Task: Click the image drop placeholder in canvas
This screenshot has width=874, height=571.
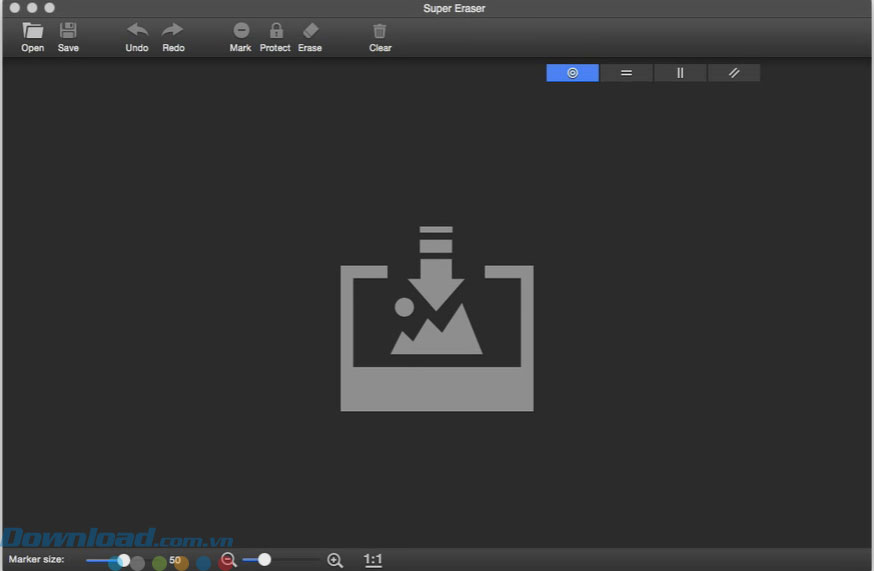Action: pos(437,320)
